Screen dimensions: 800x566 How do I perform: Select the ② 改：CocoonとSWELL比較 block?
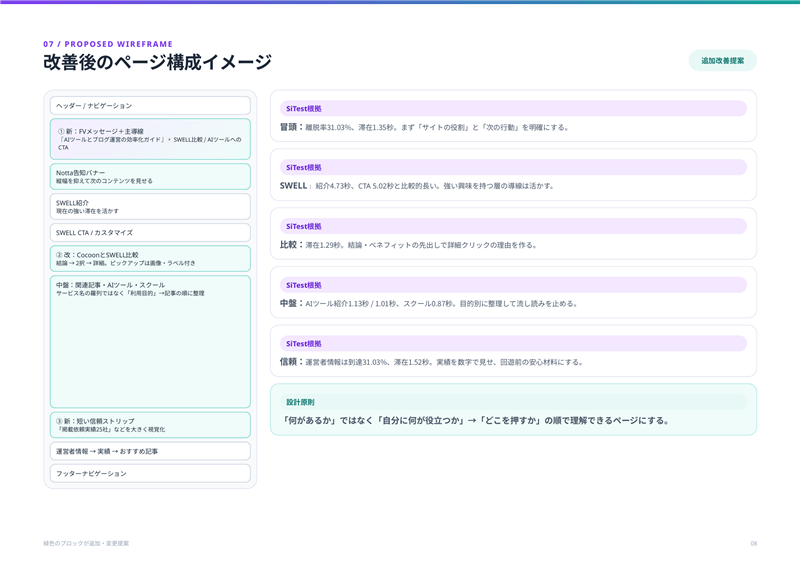150,259
